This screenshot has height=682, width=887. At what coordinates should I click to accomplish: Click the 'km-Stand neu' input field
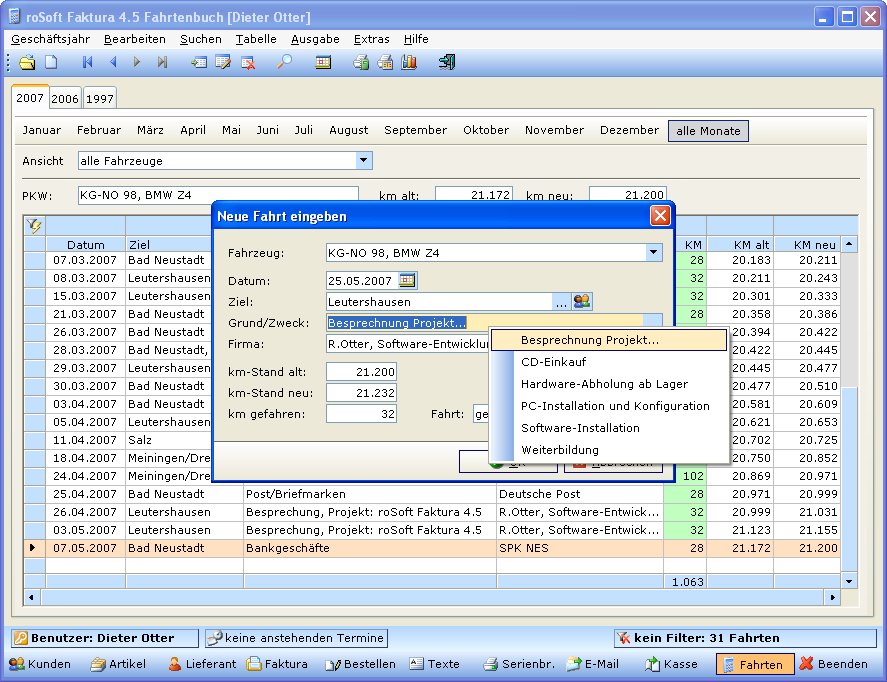point(361,393)
